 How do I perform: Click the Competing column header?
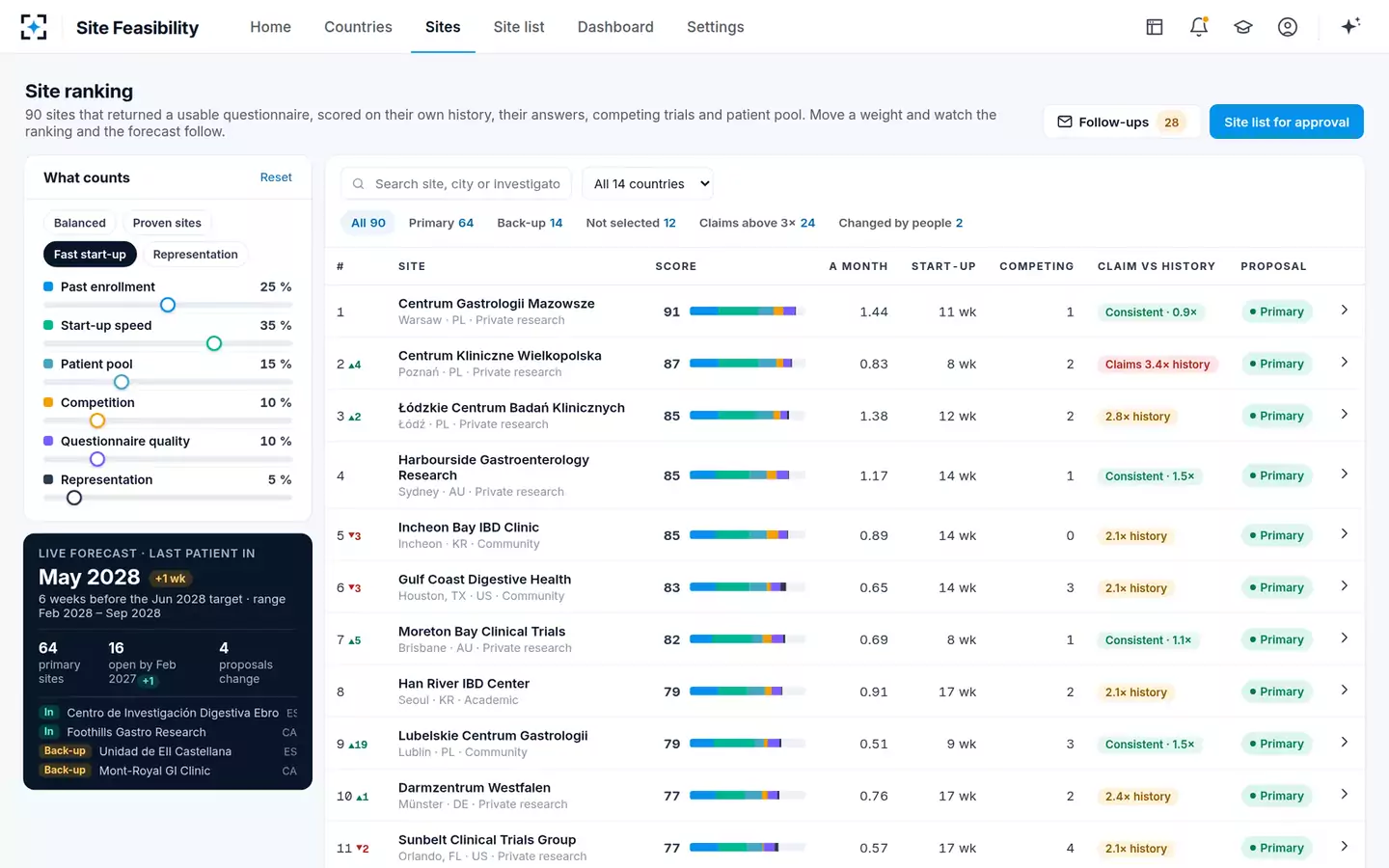pyautogui.click(x=1036, y=266)
